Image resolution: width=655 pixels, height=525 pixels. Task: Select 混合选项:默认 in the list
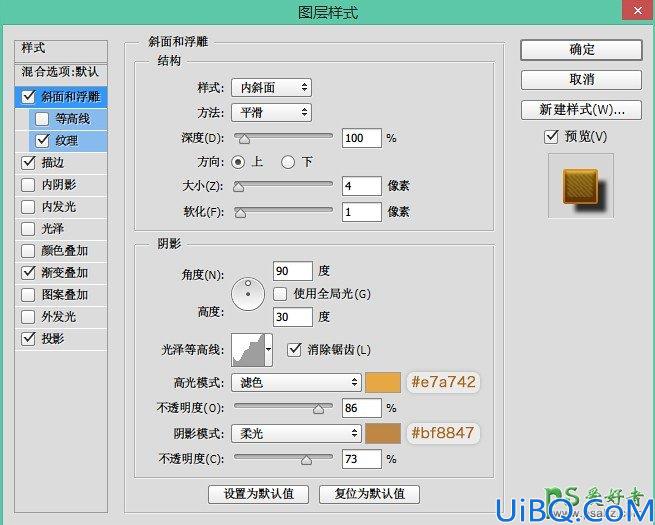[61, 73]
